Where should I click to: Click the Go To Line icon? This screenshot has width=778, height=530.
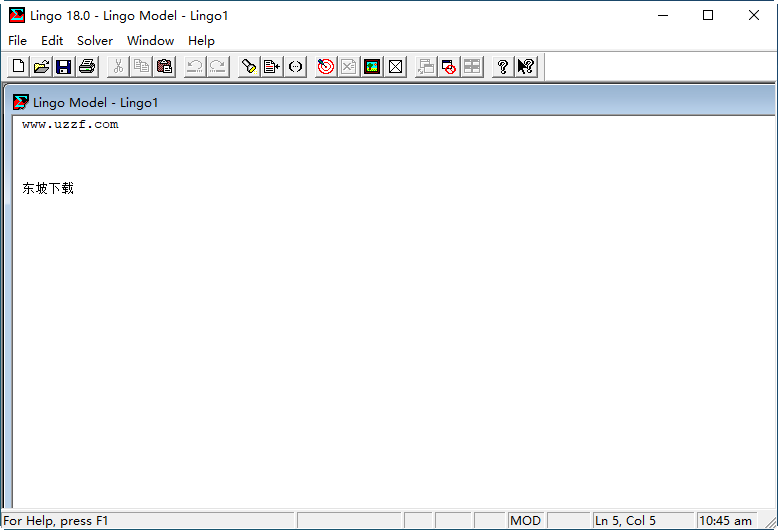272,66
